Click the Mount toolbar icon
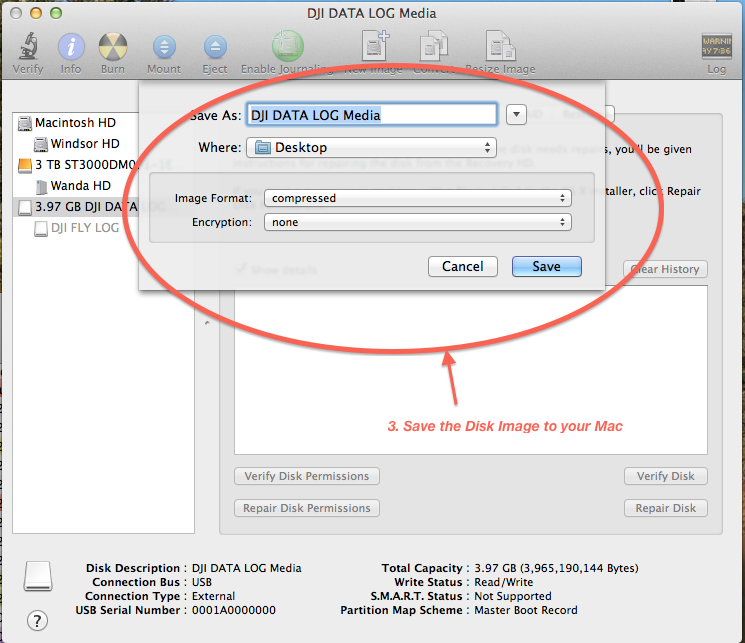The image size is (745, 643). 164,48
